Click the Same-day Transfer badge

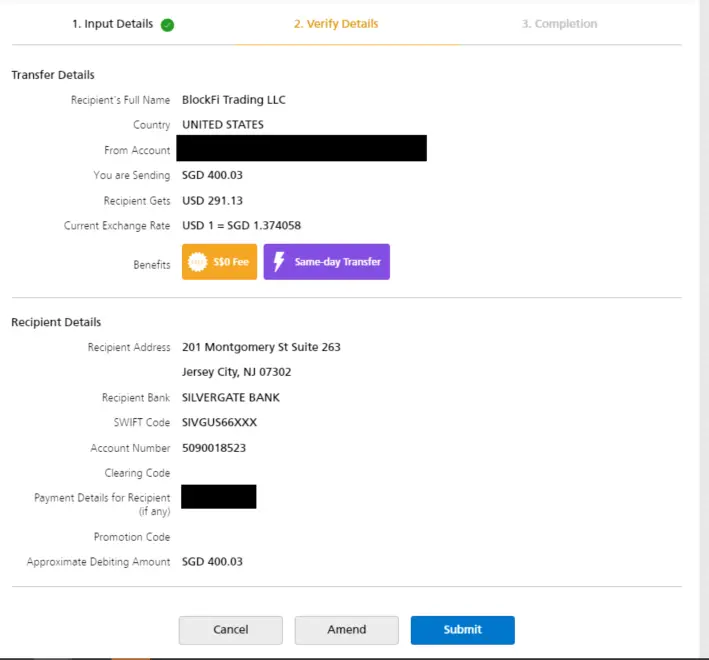point(326,262)
